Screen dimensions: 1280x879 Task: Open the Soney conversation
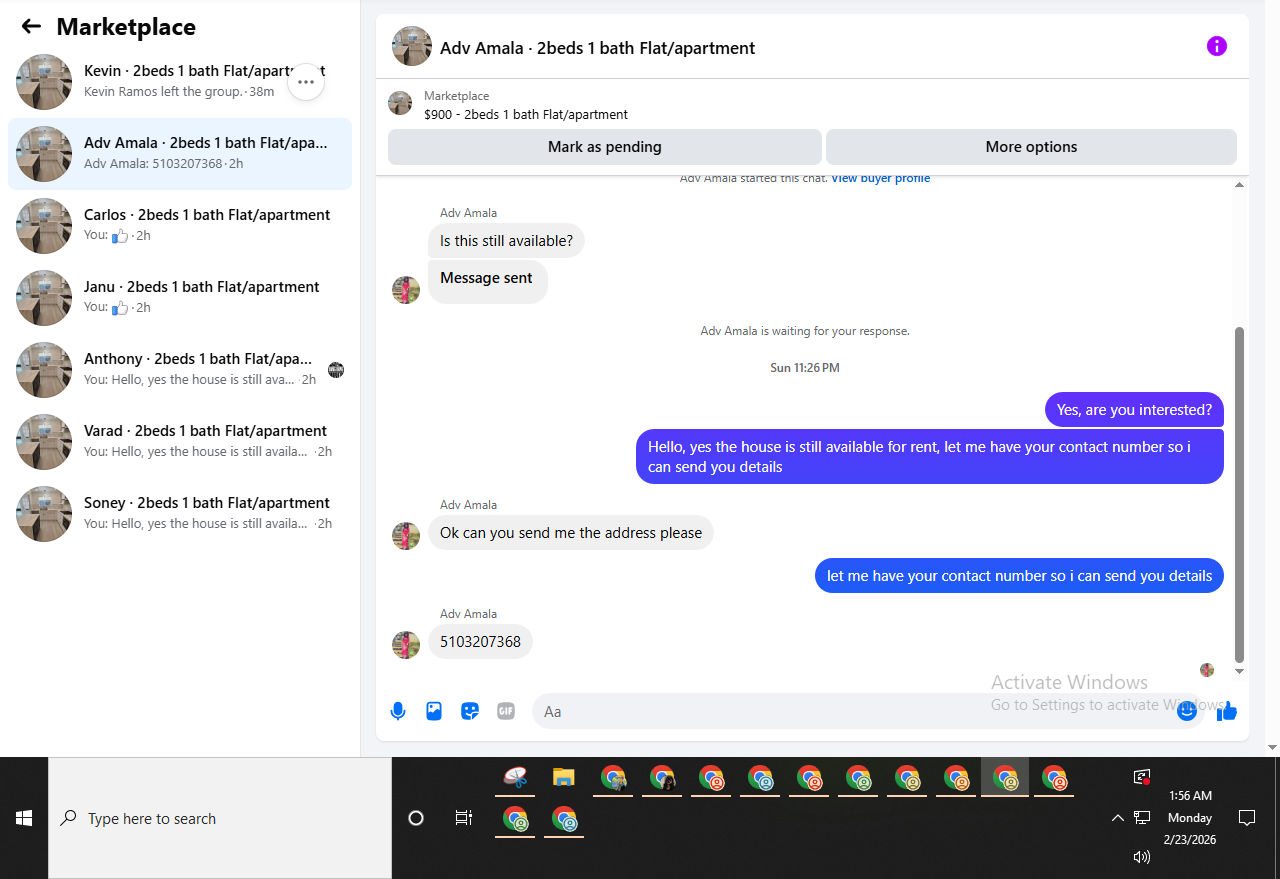(180, 514)
